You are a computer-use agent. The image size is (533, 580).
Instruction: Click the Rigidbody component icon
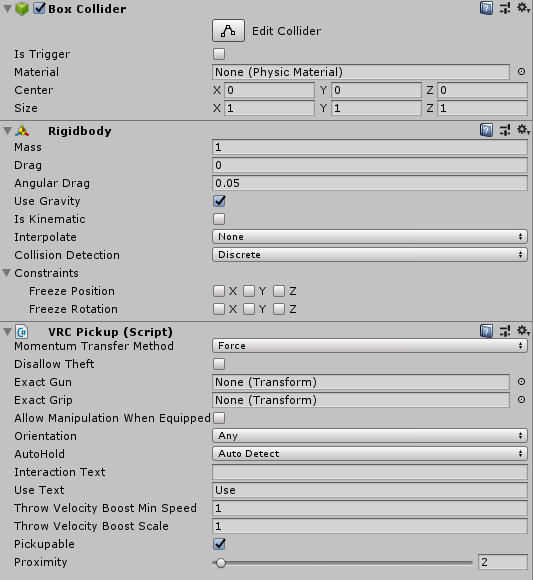pyautogui.click(x=22, y=131)
